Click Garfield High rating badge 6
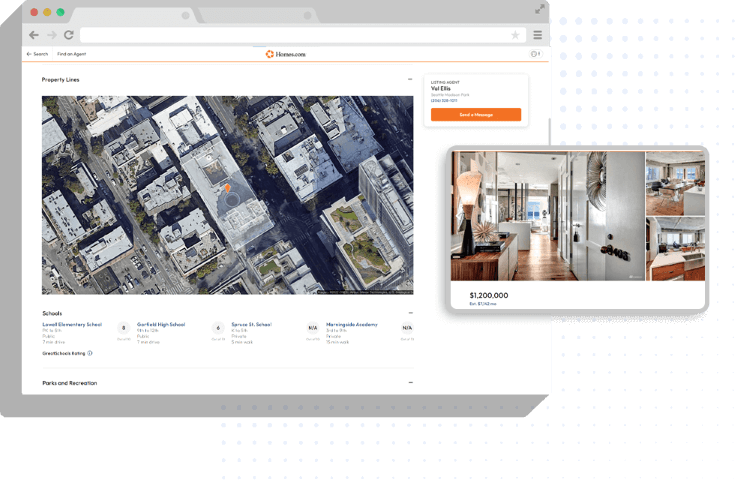735x480 pixels. [218, 328]
